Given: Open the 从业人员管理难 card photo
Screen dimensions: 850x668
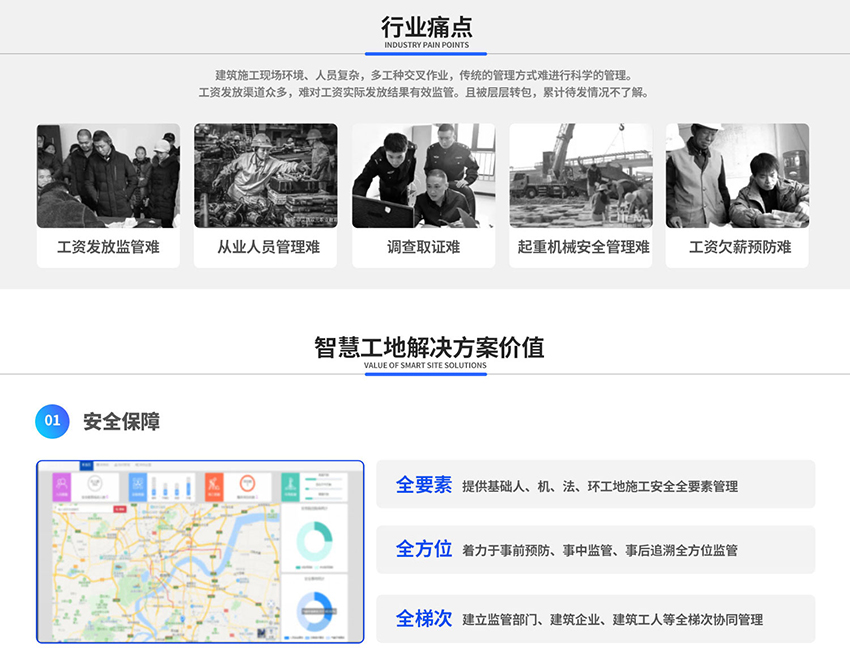Looking at the screenshot, I should (265, 176).
